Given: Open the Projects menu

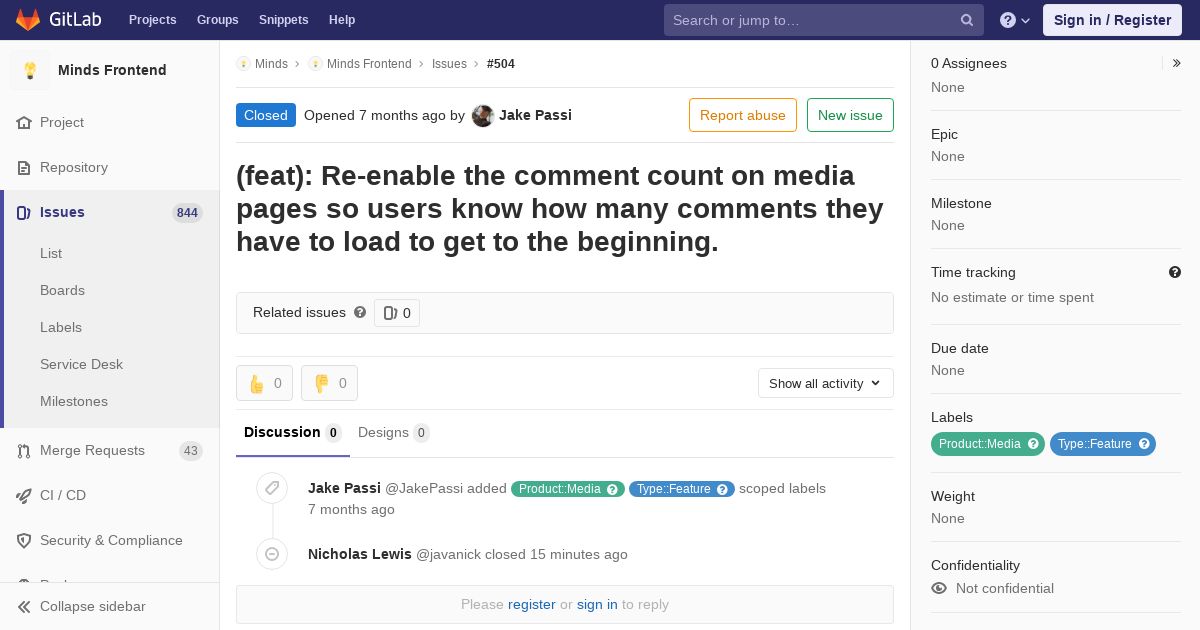Looking at the screenshot, I should click(153, 20).
